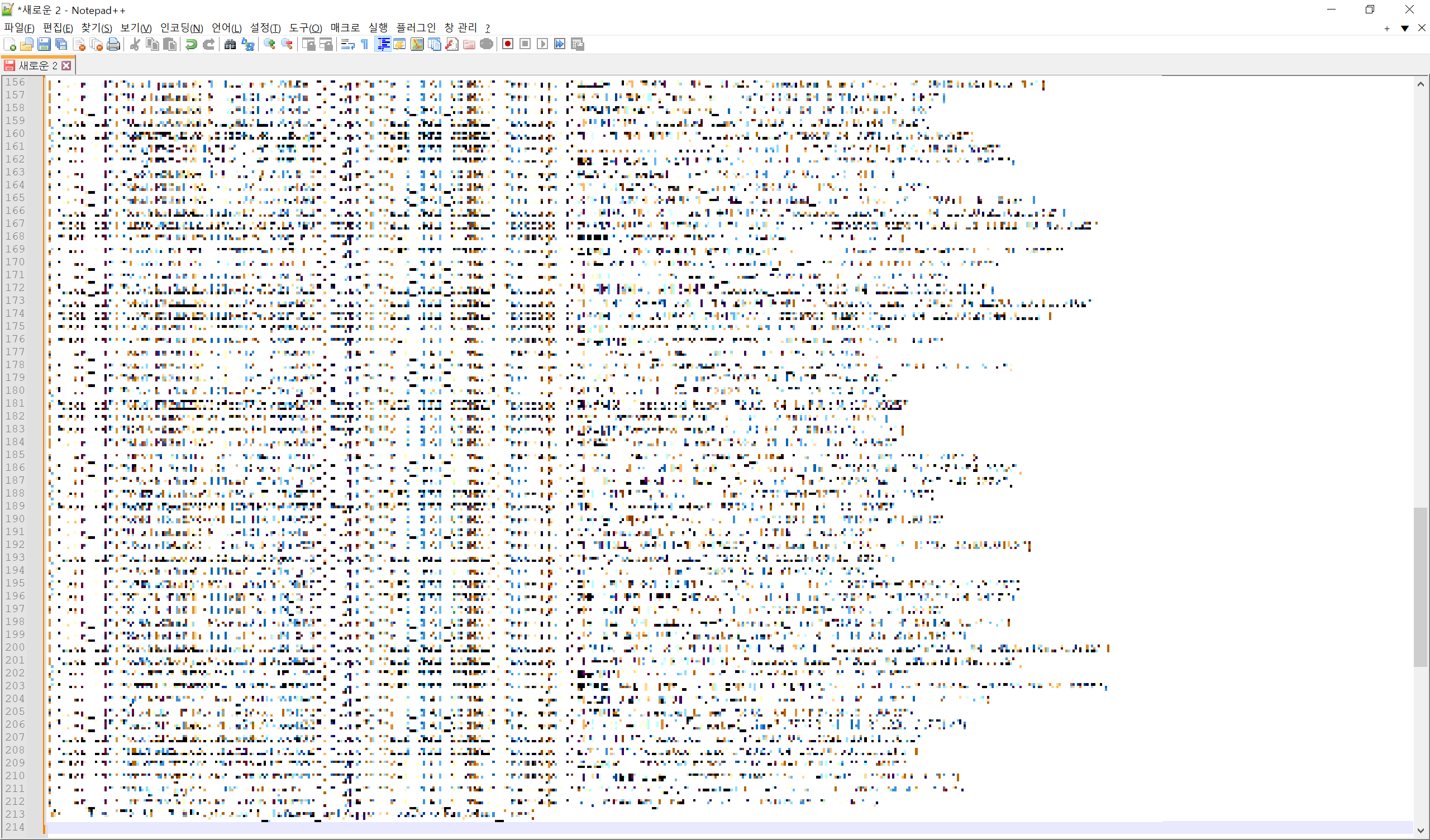
Task: Select the 새로운 2 document tab
Action: pyautogui.click(x=37, y=66)
